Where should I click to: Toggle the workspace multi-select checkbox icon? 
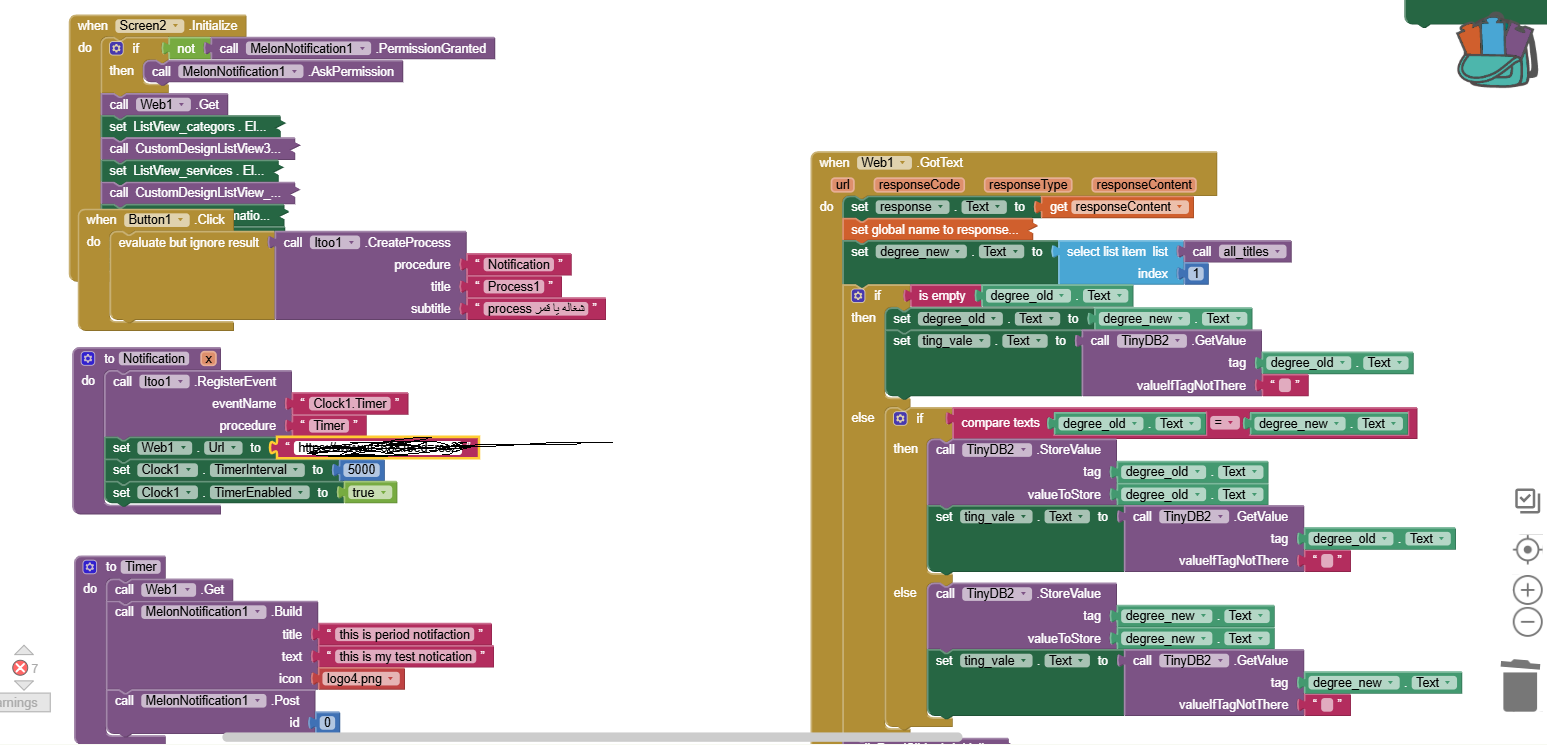(x=1526, y=499)
